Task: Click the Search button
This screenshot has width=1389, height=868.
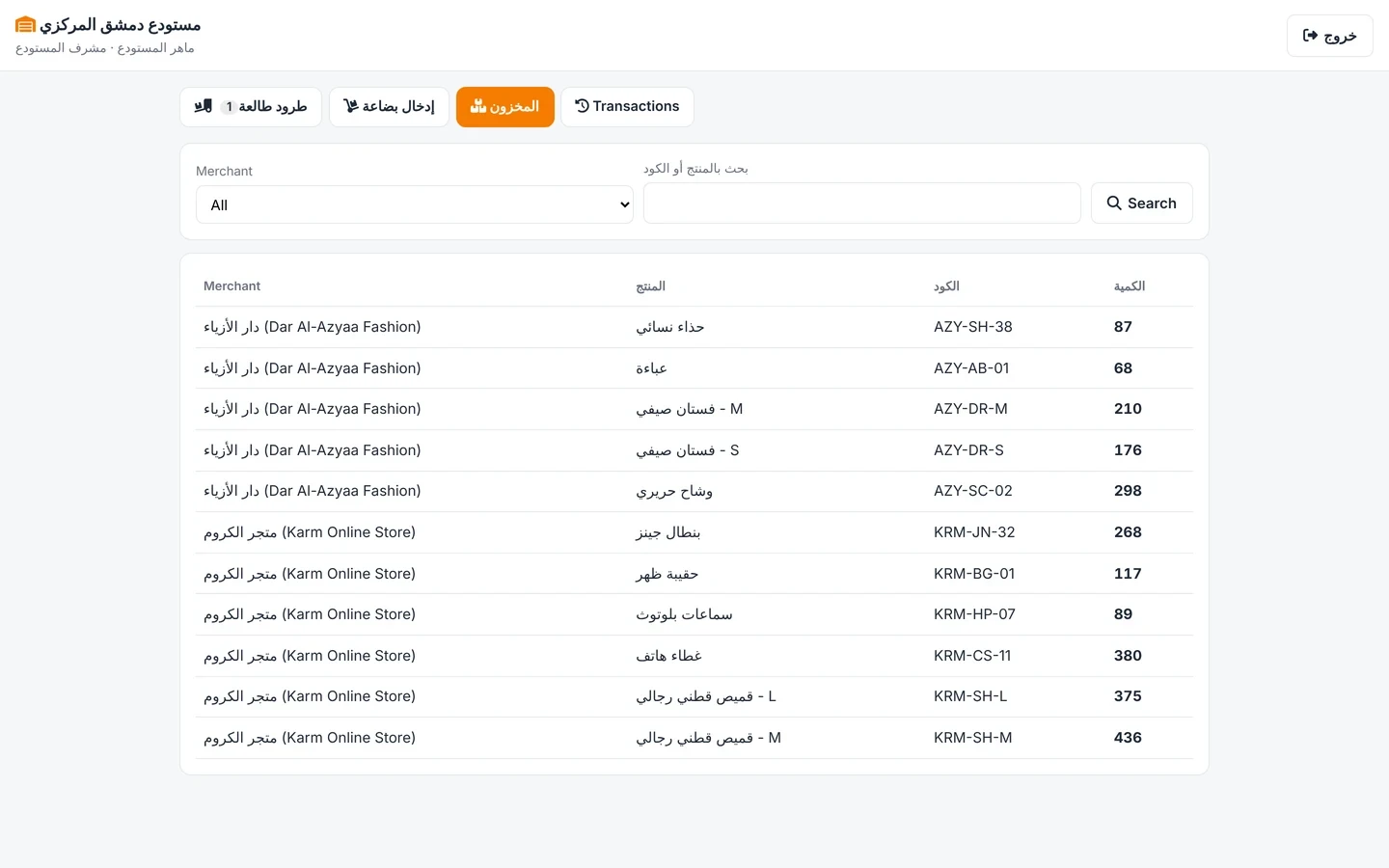Action: [x=1142, y=203]
